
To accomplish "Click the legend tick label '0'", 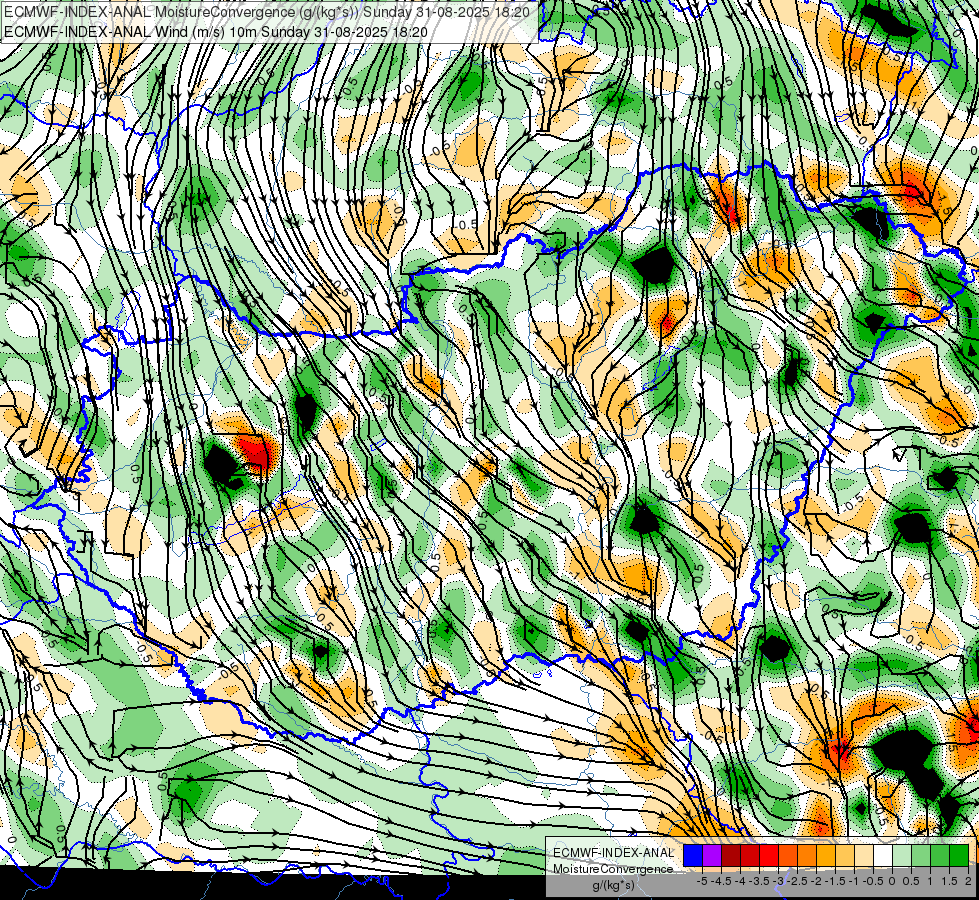I will [x=892, y=881].
